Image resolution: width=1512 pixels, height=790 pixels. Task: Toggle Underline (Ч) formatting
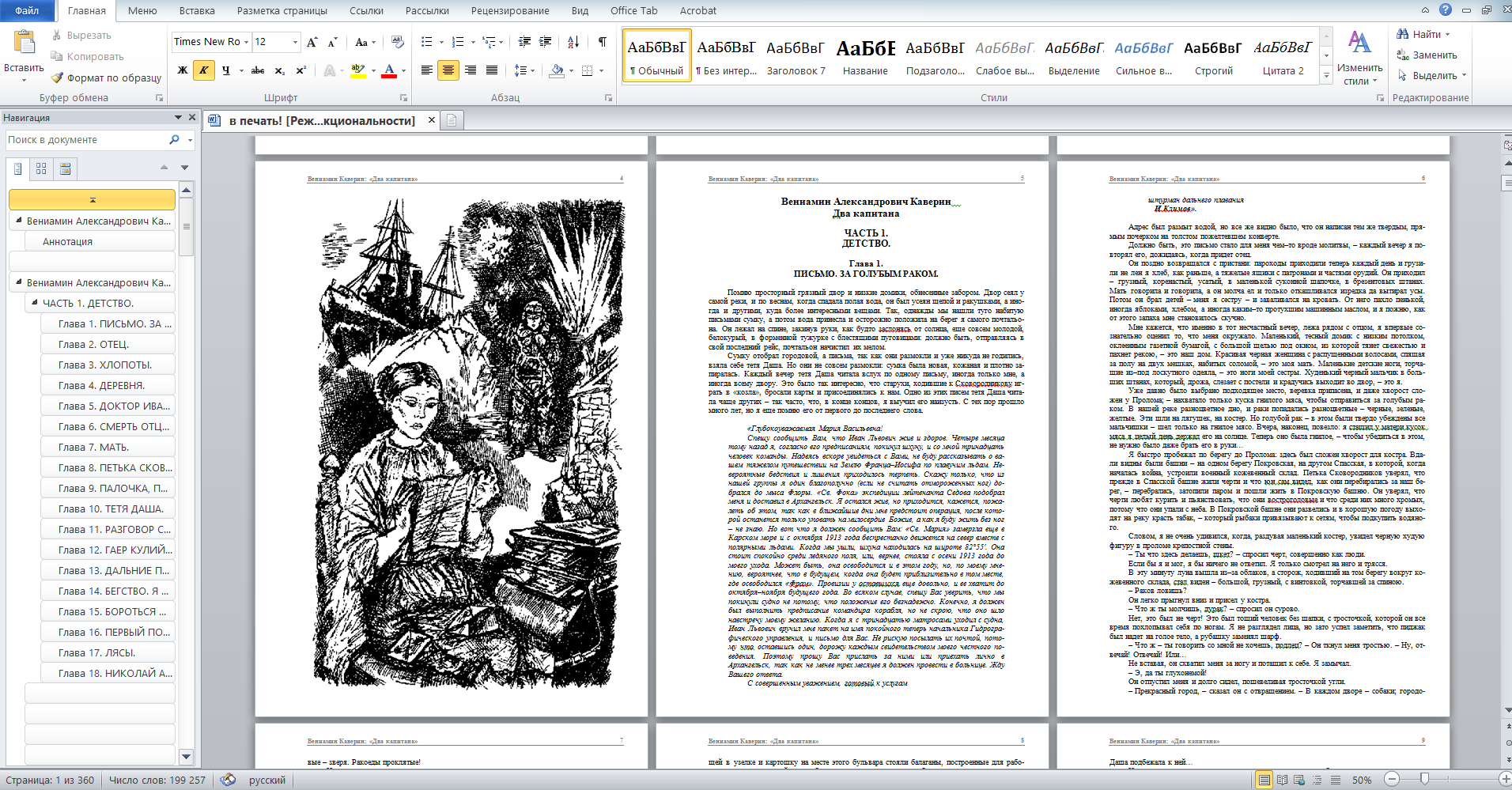(x=225, y=70)
